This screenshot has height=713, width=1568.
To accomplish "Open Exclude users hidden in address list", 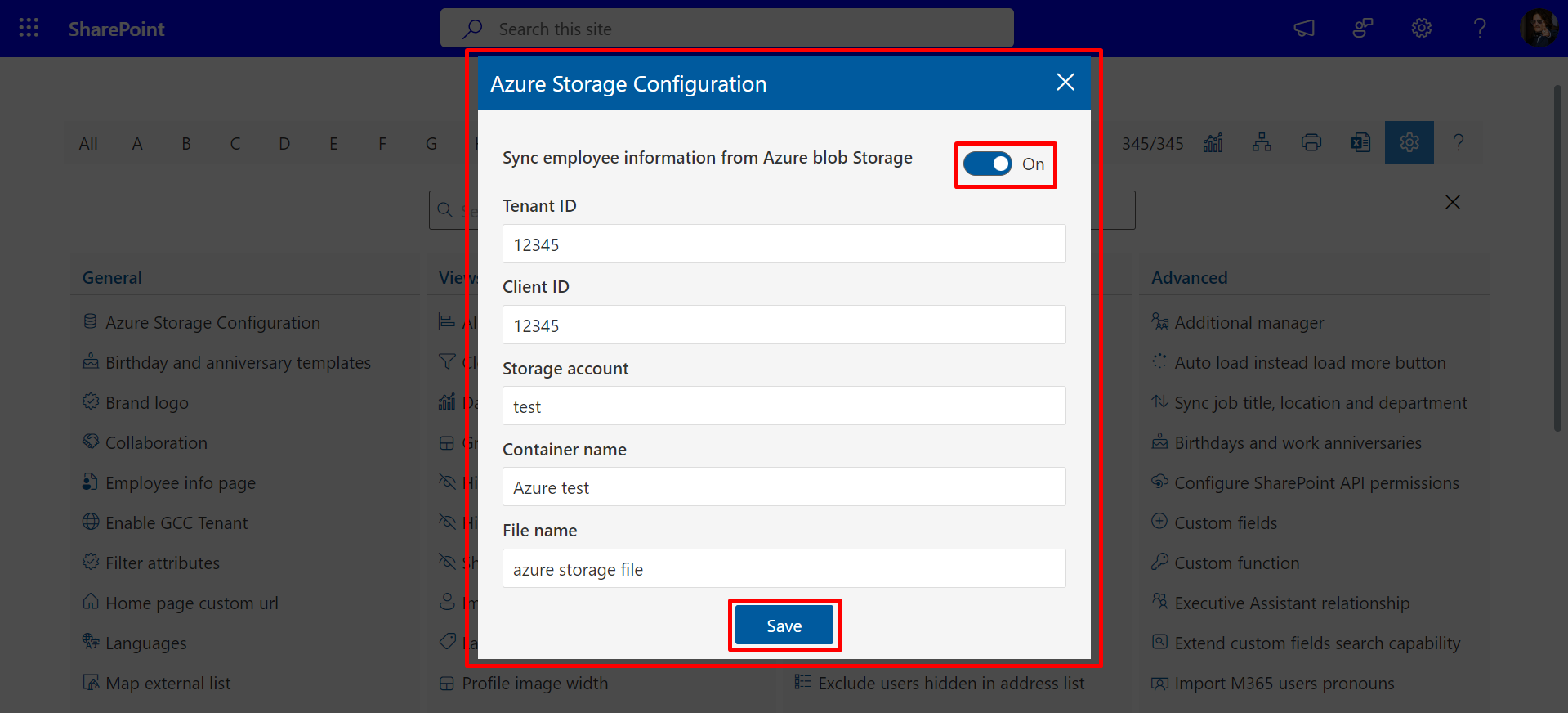I will pyautogui.click(x=951, y=684).
